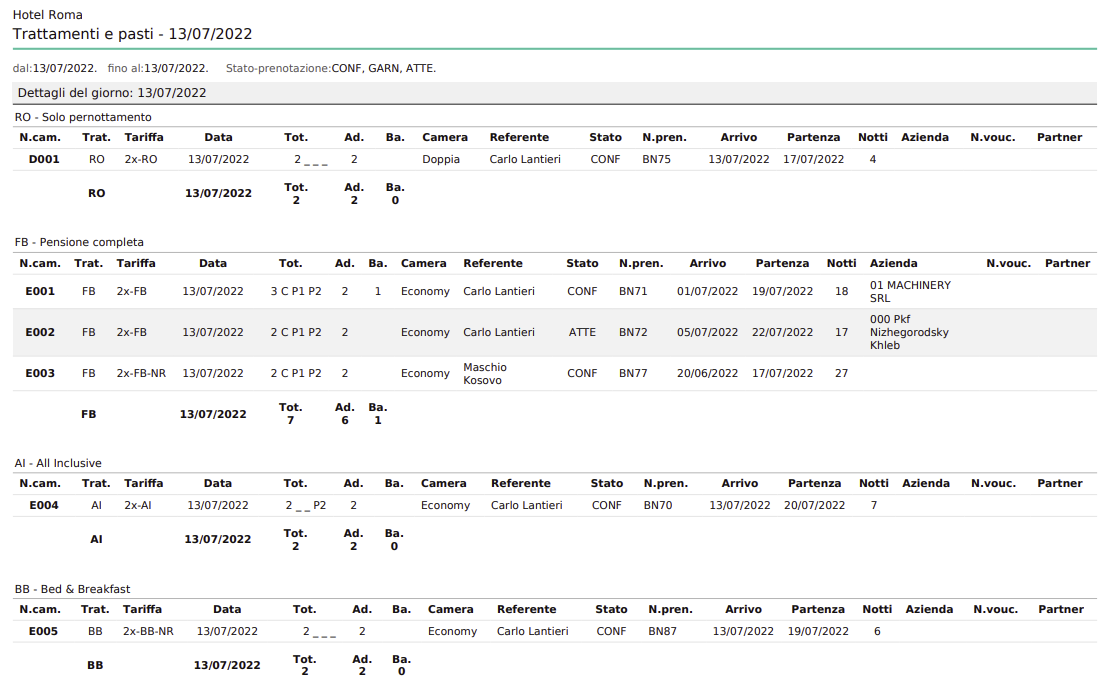Click reservation number BN71
Screen dimensions: 1113x700
(633, 292)
